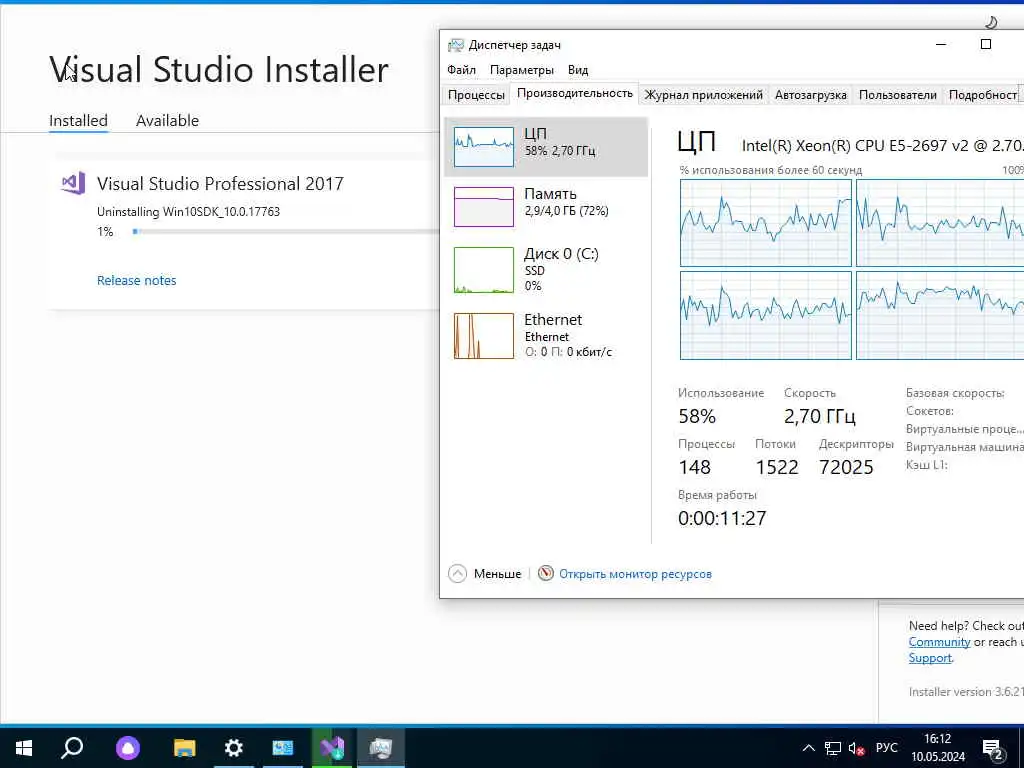Click resource monitor gauge icon

point(545,573)
